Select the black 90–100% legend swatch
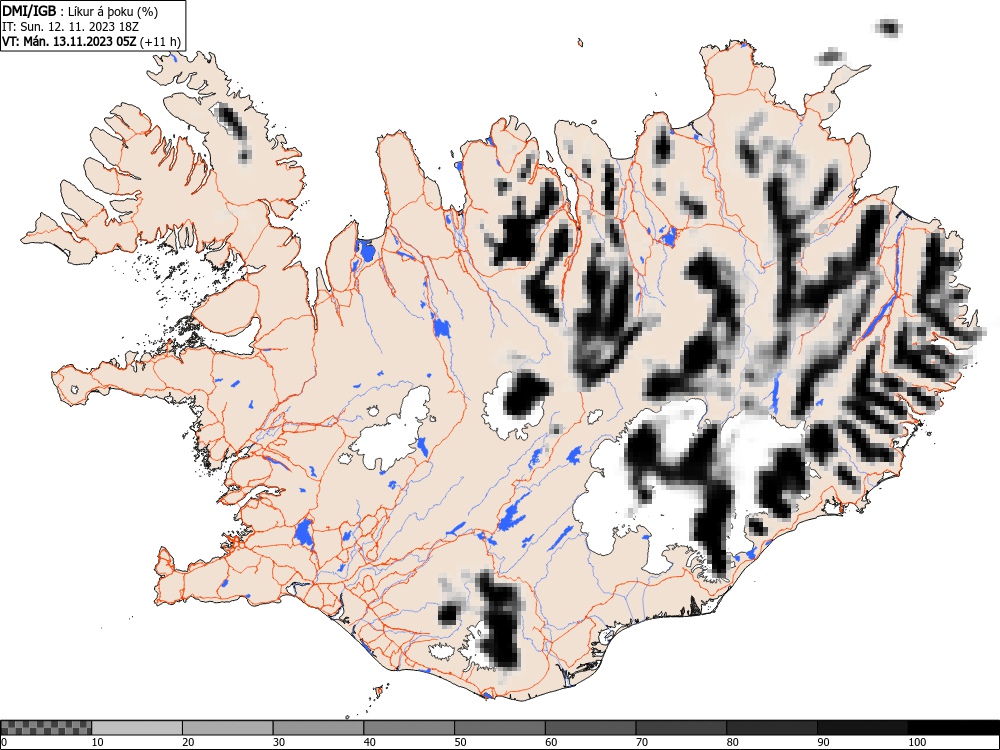Screen dimensions: 1000x750 coord(862,728)
